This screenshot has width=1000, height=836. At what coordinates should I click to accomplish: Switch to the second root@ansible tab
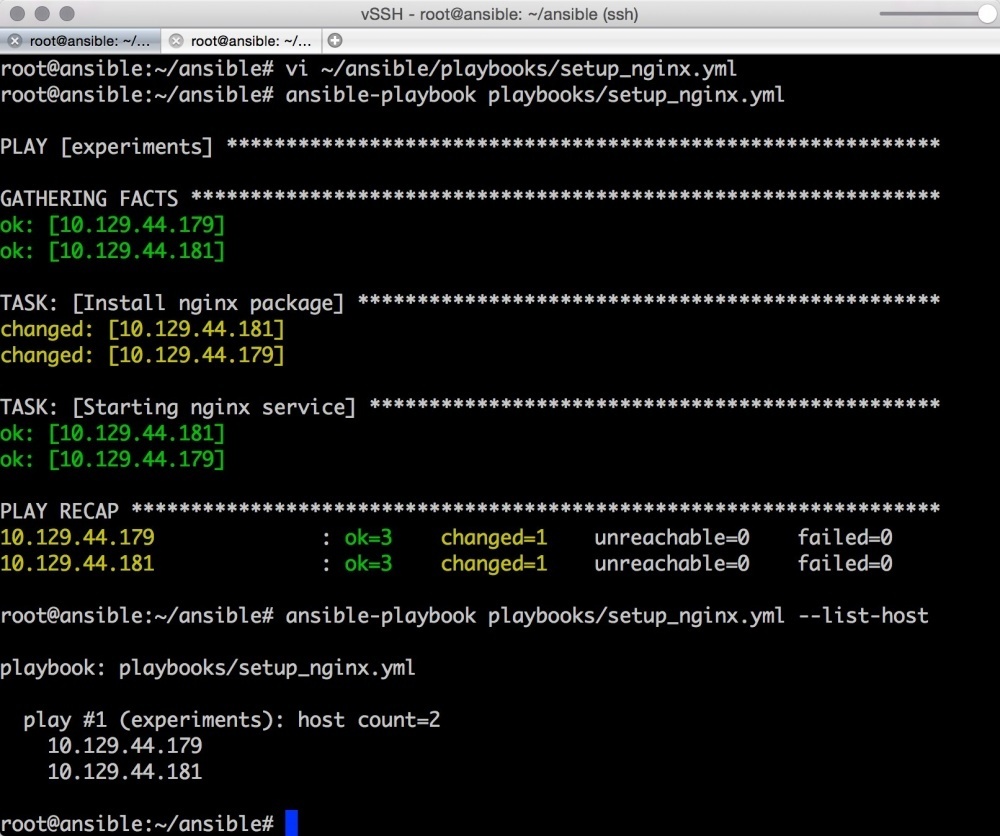242,41
